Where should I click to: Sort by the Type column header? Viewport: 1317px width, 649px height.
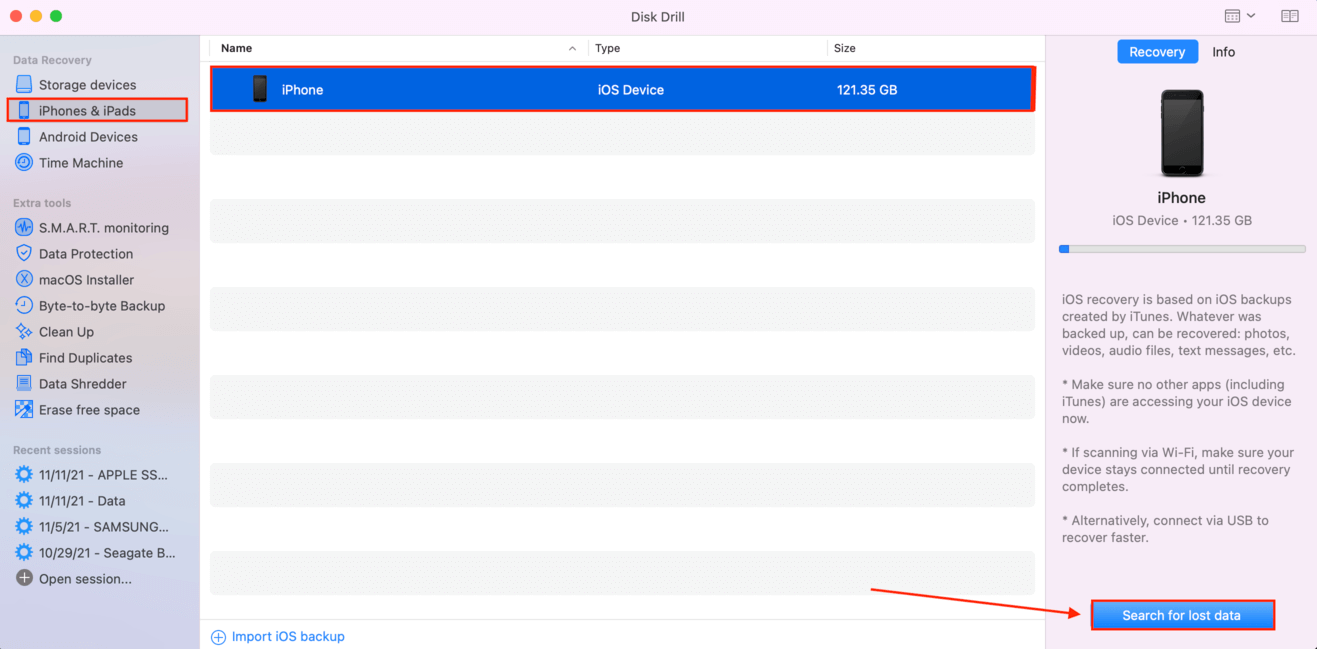(x=607, y=48)
